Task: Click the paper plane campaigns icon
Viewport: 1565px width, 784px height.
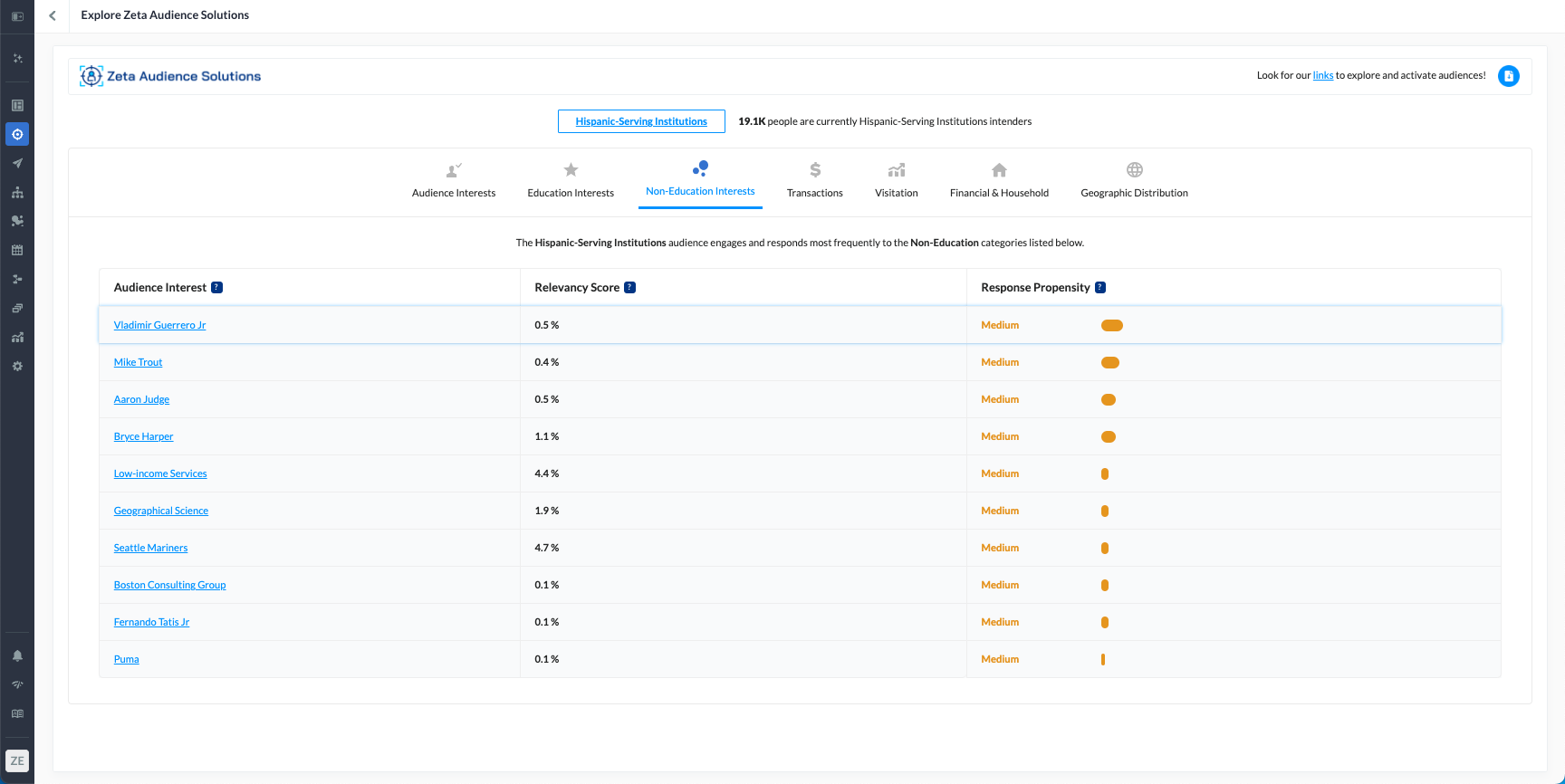Action: 17,164
